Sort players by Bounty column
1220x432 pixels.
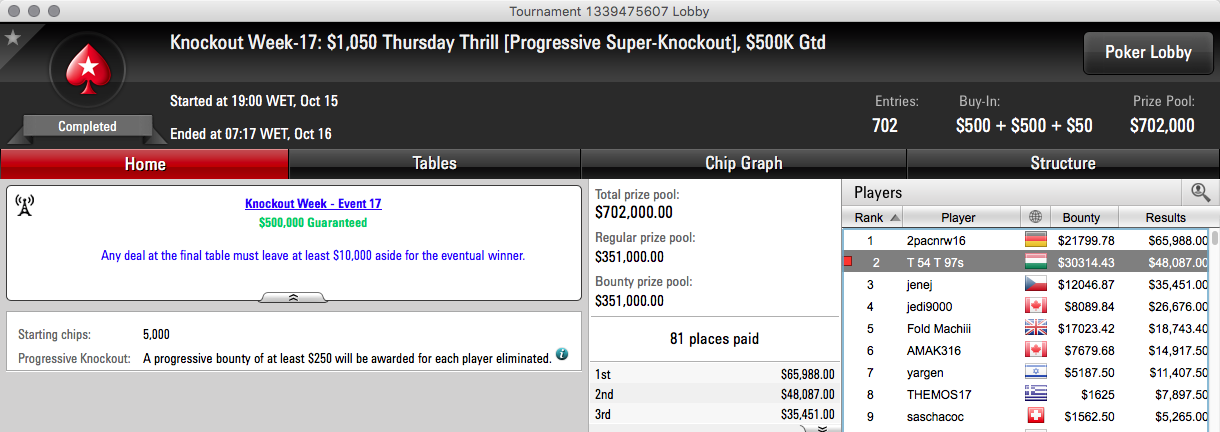[1082, 217]
